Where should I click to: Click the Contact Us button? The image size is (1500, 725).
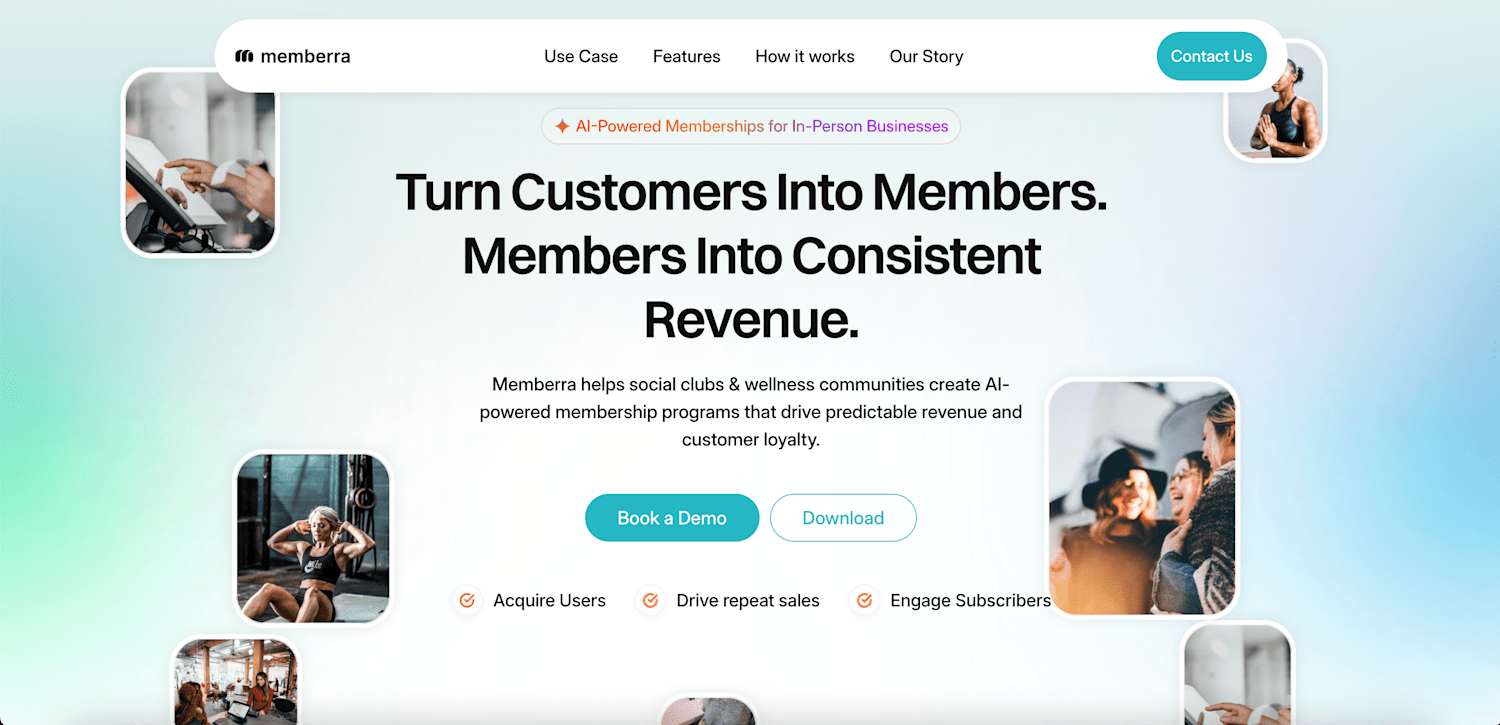[x=1211, y=56]
